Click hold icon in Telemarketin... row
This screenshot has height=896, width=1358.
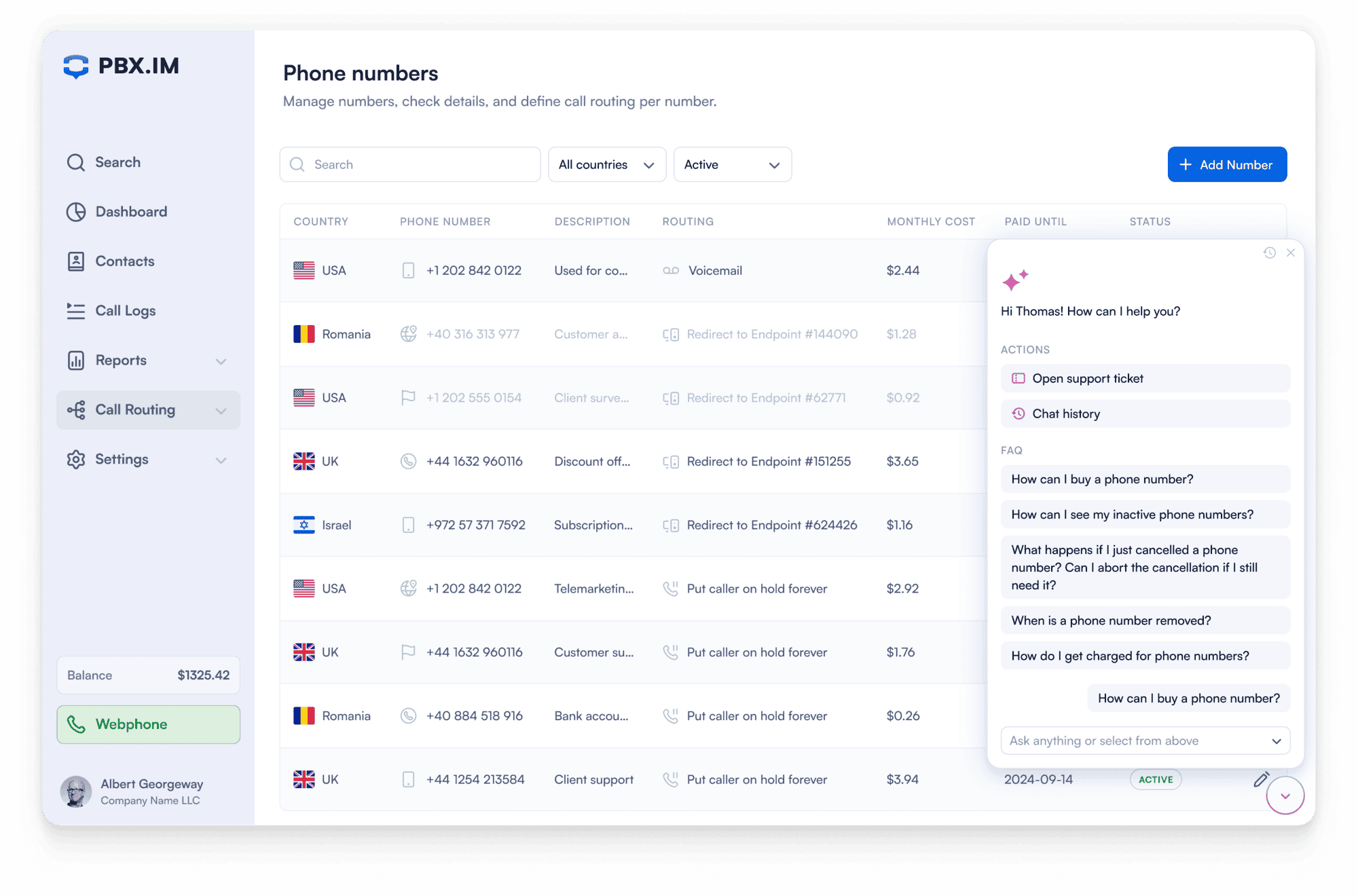pos(671,589)
